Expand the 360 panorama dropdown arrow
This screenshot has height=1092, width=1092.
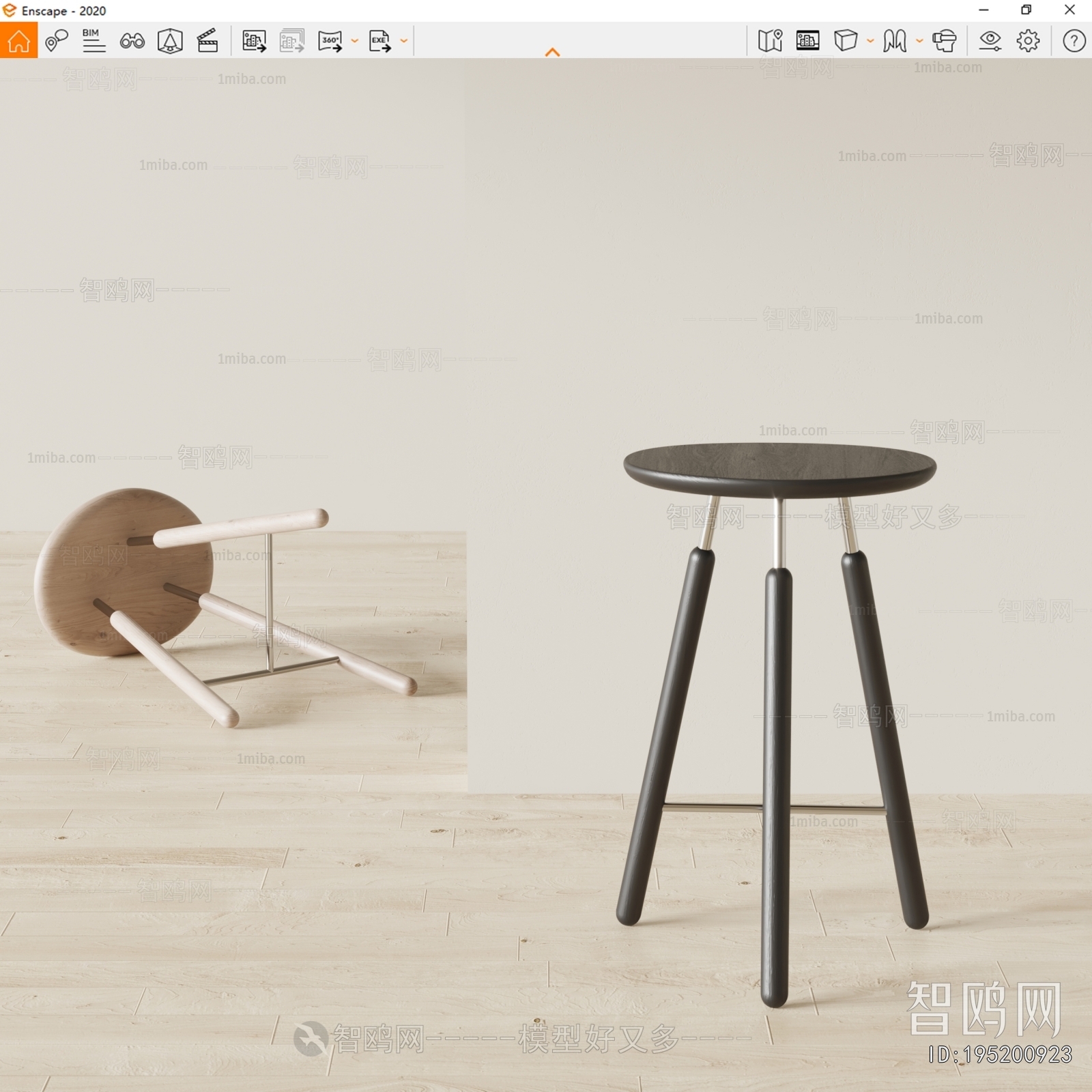pyautogui.click(x=354, y=41)
